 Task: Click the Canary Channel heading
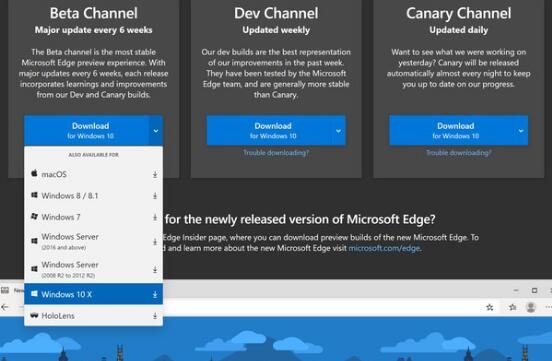point(458,13)
